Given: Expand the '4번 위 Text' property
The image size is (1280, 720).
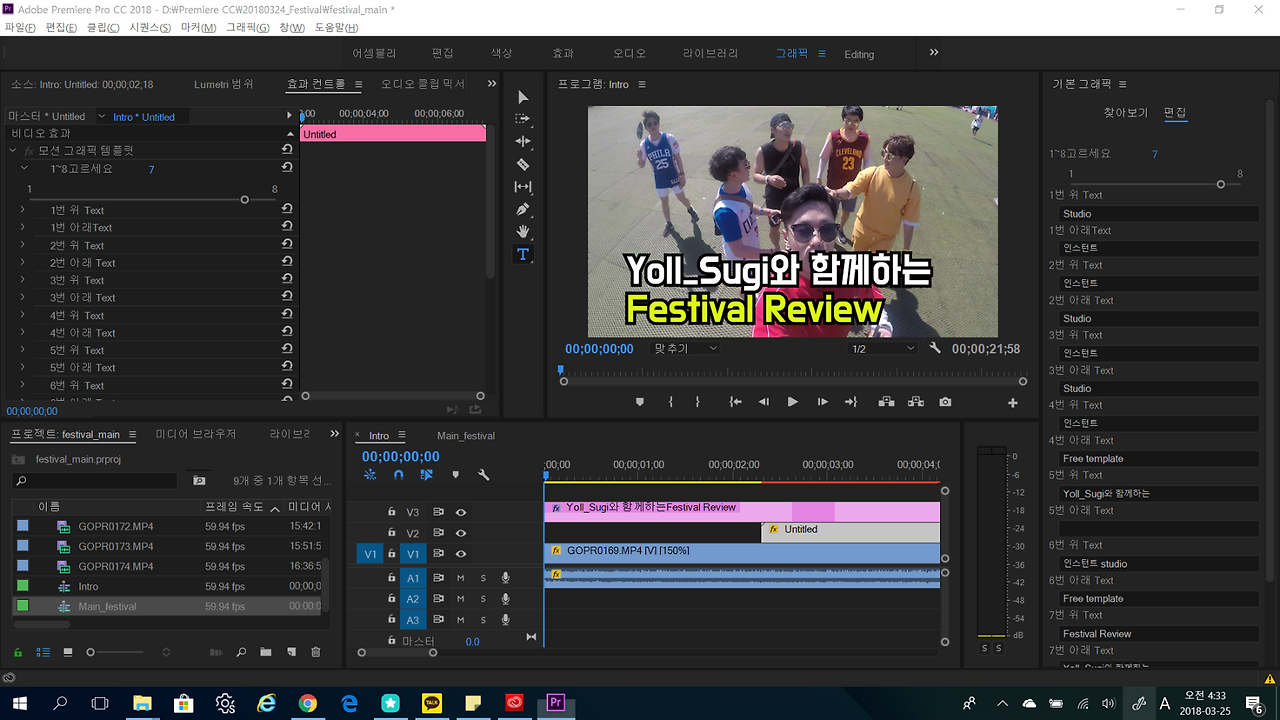Looking at the screenshot, I should tap(22, 315).
